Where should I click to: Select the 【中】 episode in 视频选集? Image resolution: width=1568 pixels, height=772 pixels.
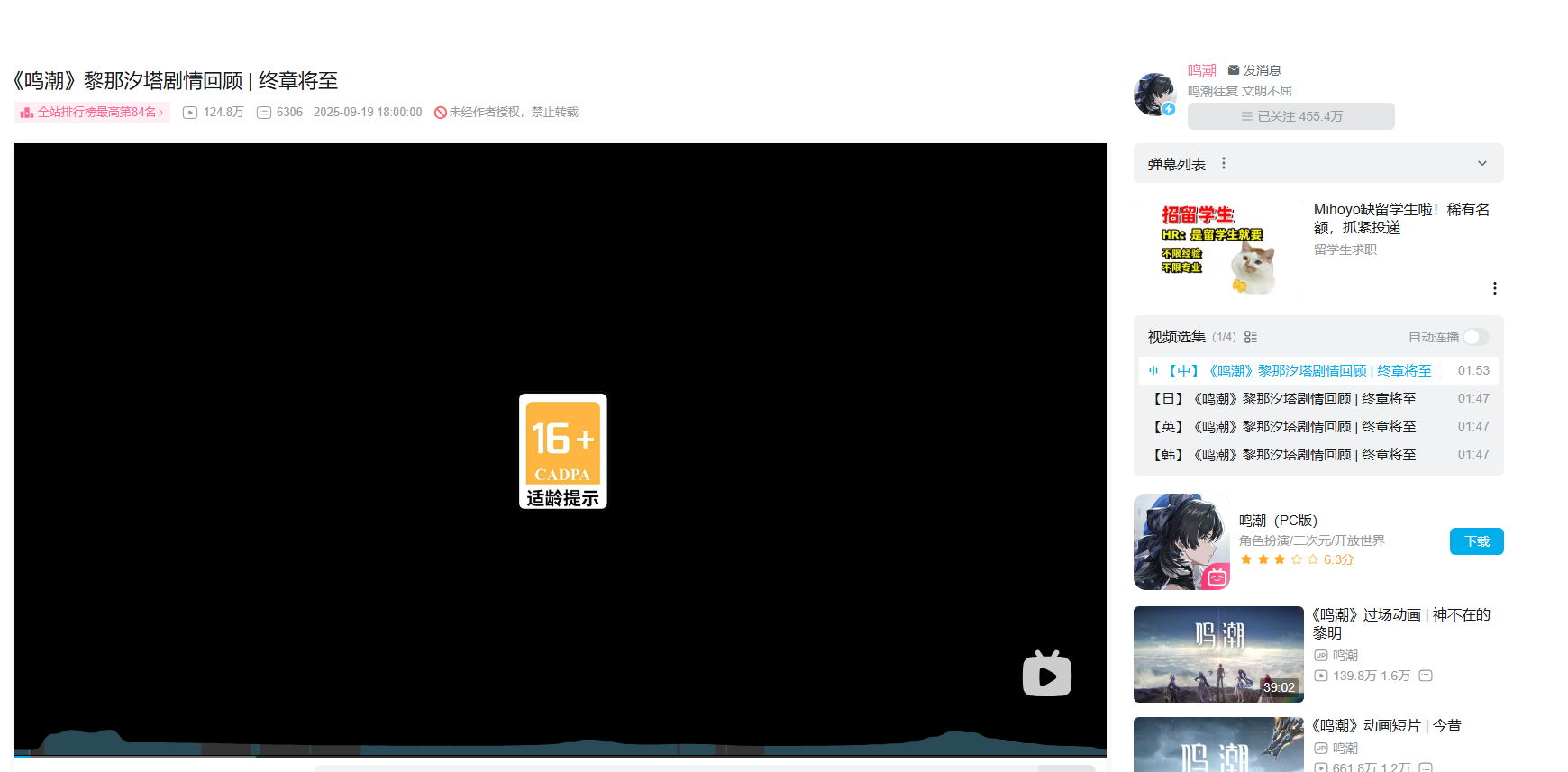pyautogui.click(x=1318, y=370)
